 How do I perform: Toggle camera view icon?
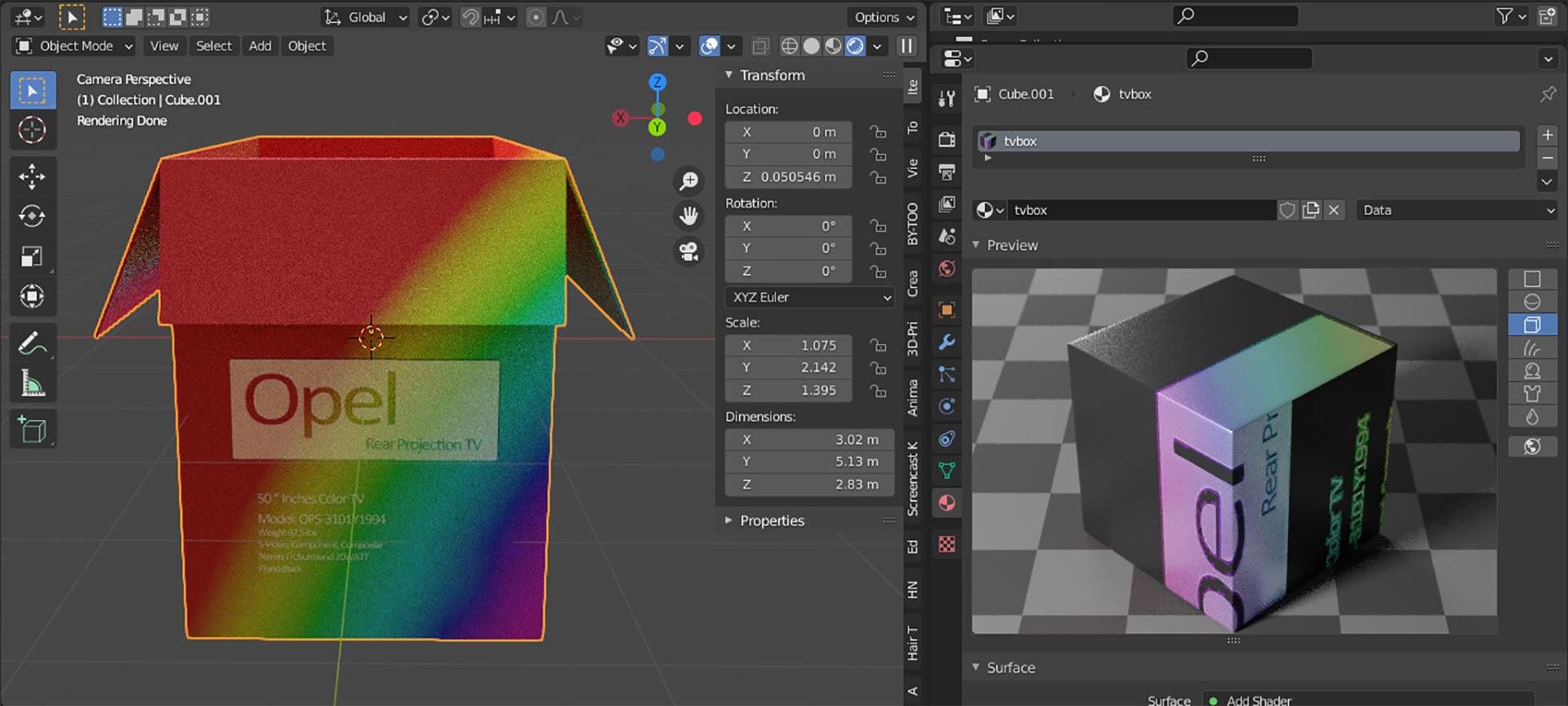pyautogui.click(x=689, y=252)
